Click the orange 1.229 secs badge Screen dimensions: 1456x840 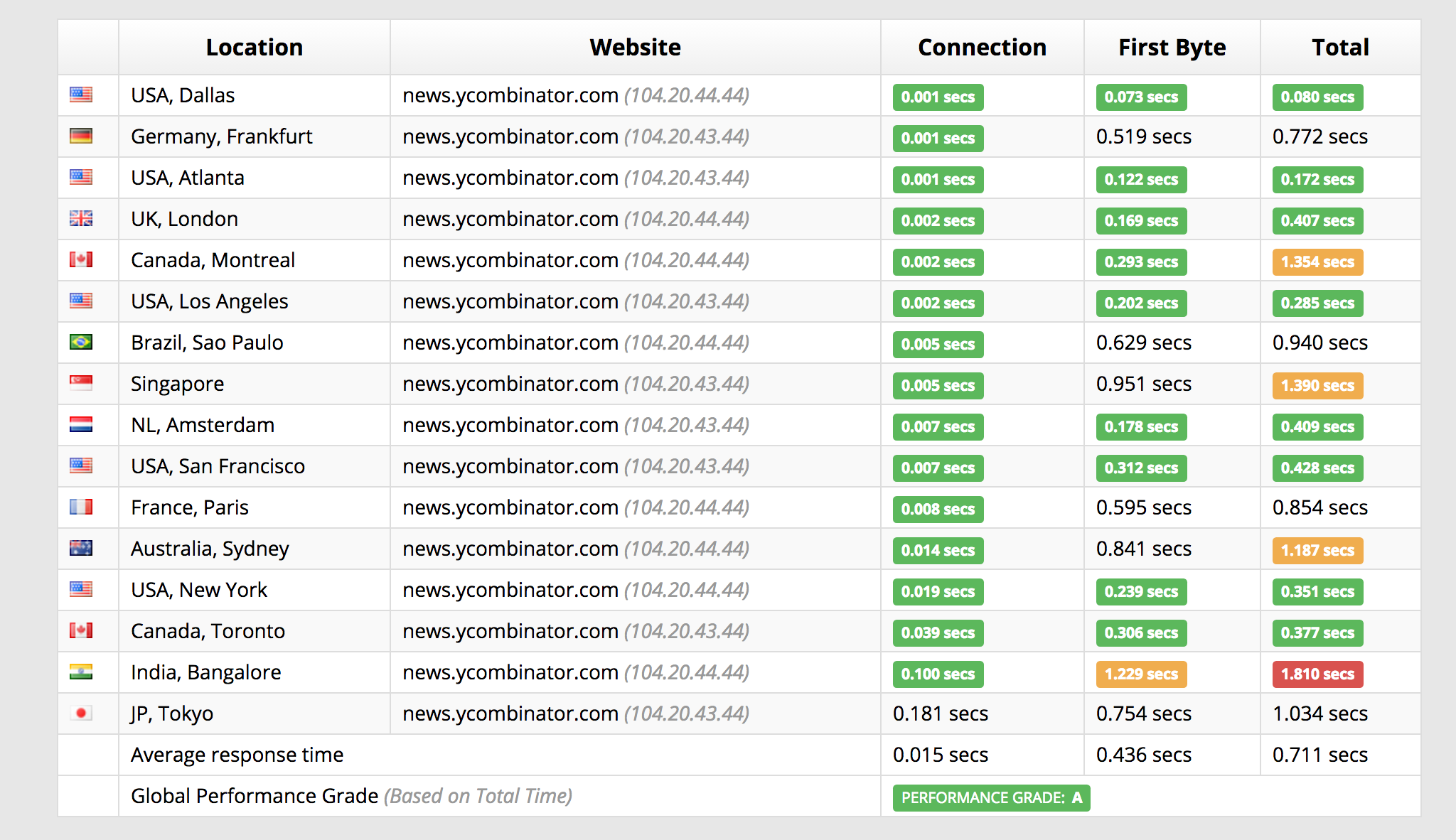(1141, 674)
